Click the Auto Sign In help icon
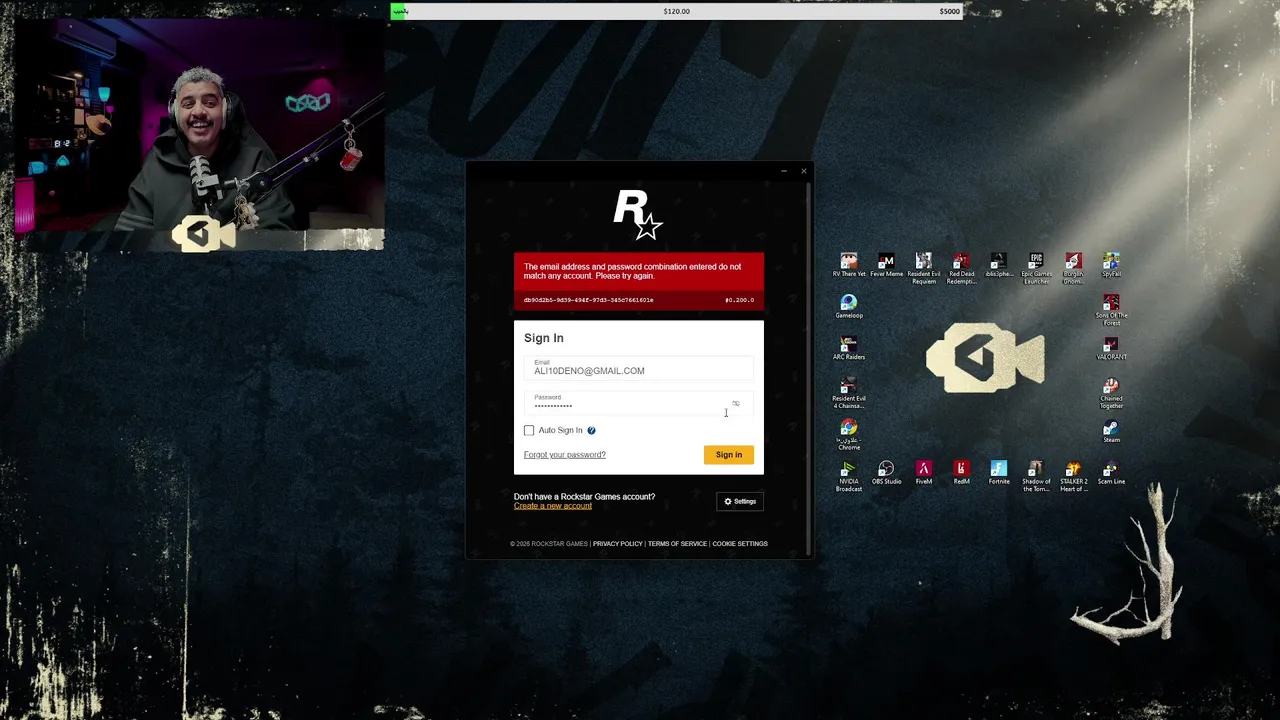The image size is (1280, 720). point(591,430)
